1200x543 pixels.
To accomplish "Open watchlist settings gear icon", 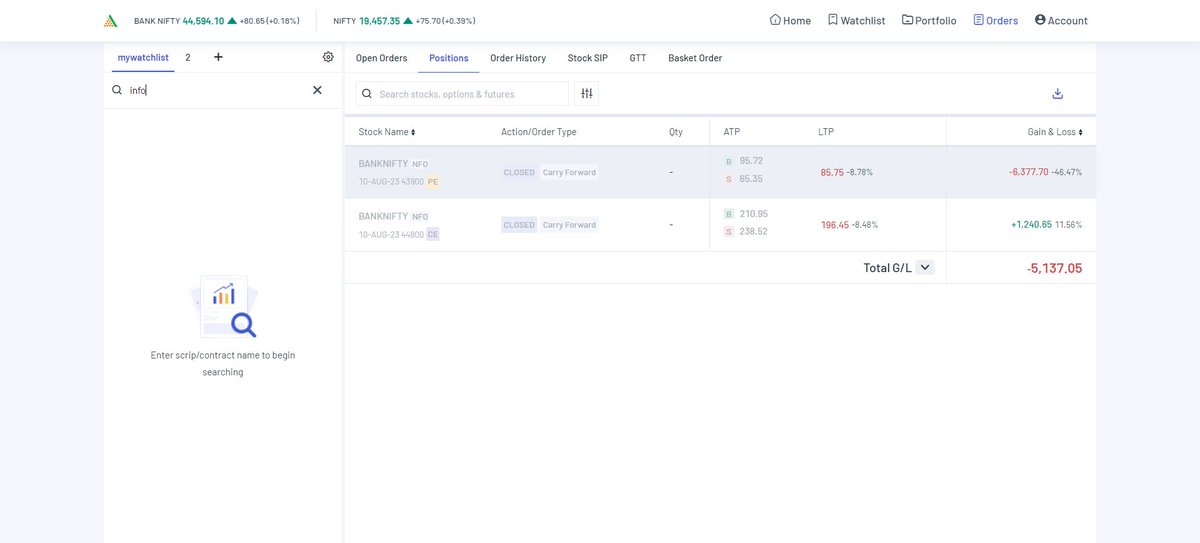I will click(328, 57).
